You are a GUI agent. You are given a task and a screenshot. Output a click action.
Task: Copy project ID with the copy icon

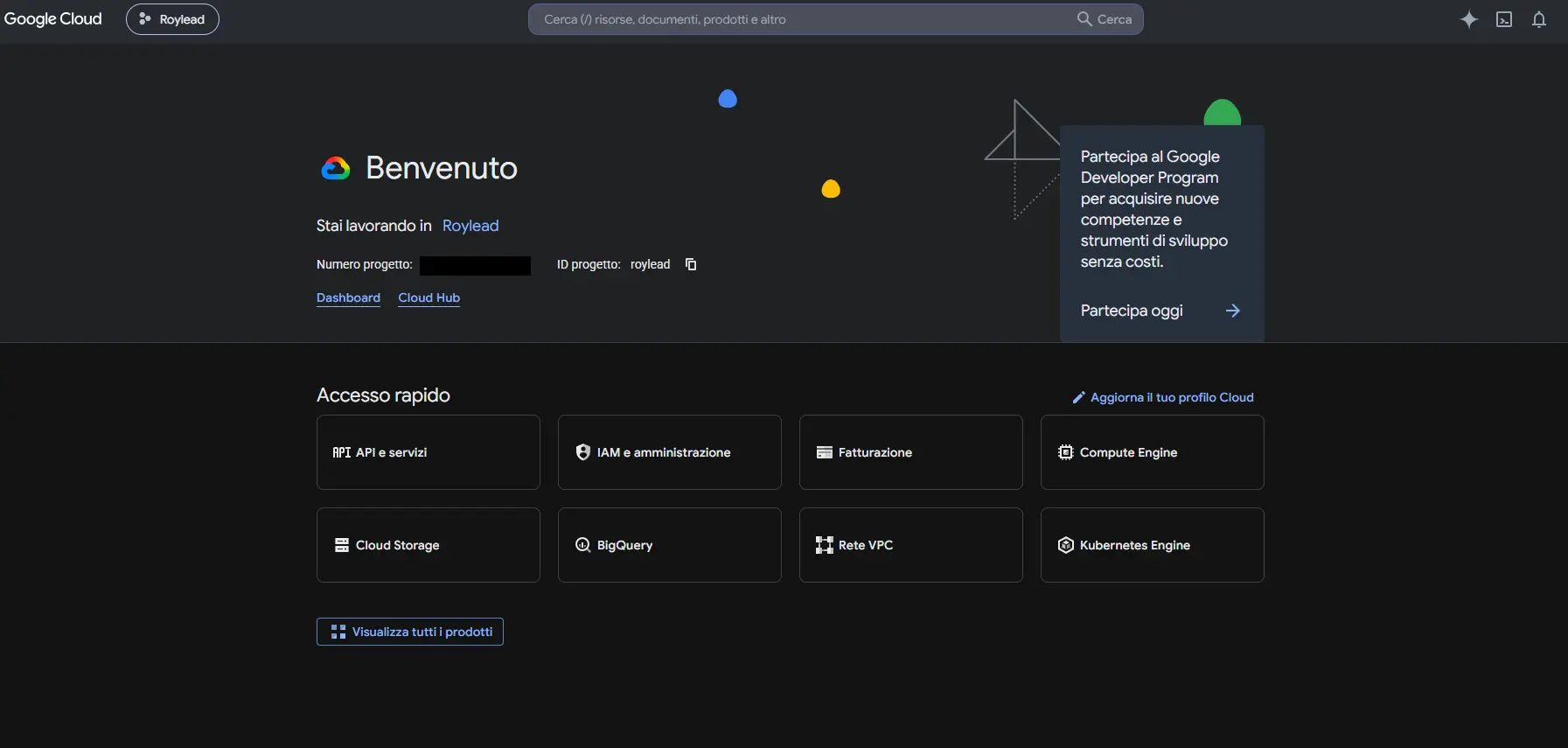pyautogui.click(x=691, y=264)
